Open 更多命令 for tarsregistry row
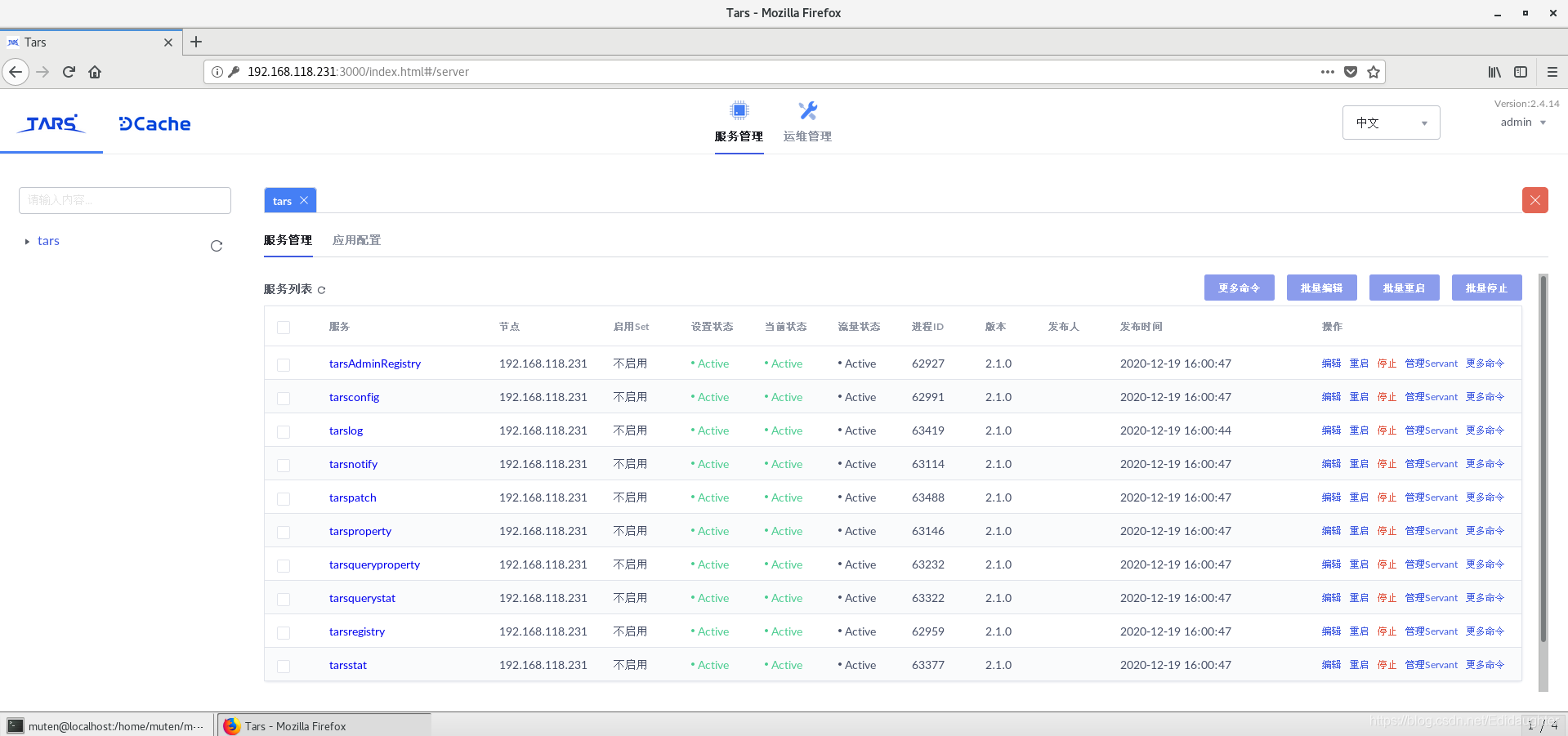The image size is (1568, 736). [x=1485, y=631]
